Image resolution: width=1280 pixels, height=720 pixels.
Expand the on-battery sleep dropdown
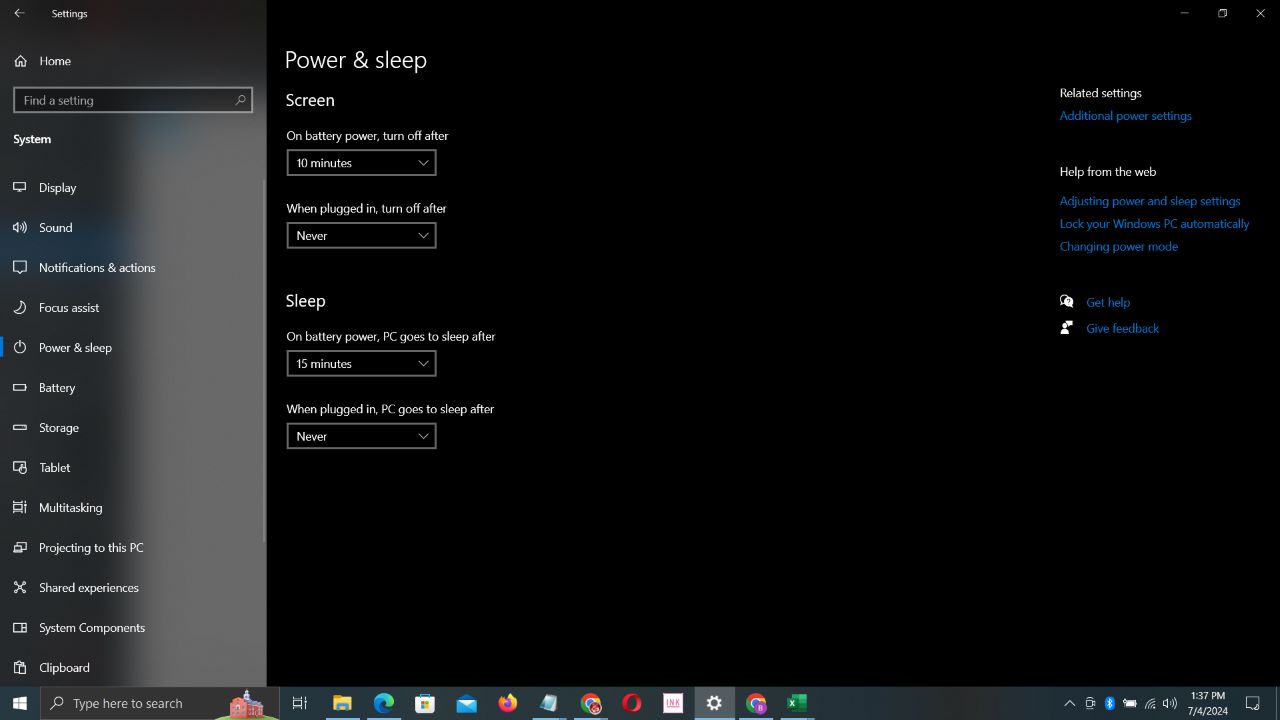coord(361,363)
